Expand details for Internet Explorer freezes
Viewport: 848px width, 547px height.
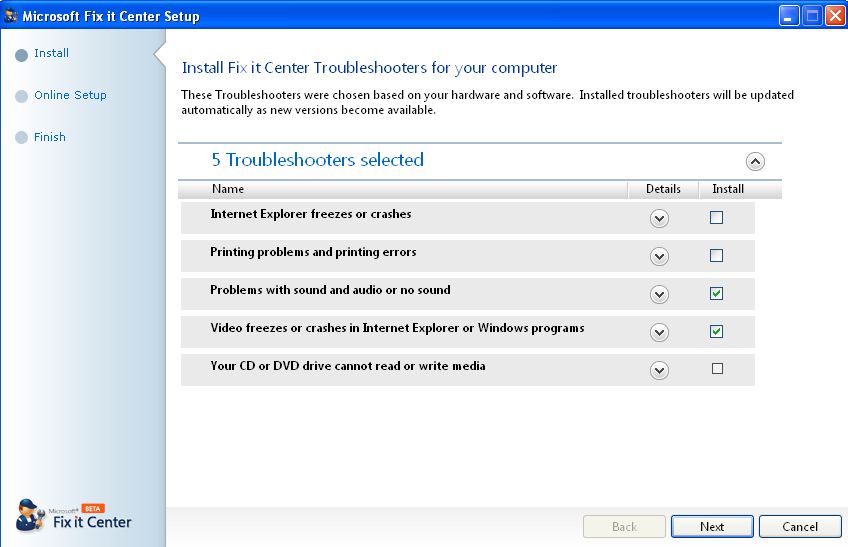pos(659,219)
